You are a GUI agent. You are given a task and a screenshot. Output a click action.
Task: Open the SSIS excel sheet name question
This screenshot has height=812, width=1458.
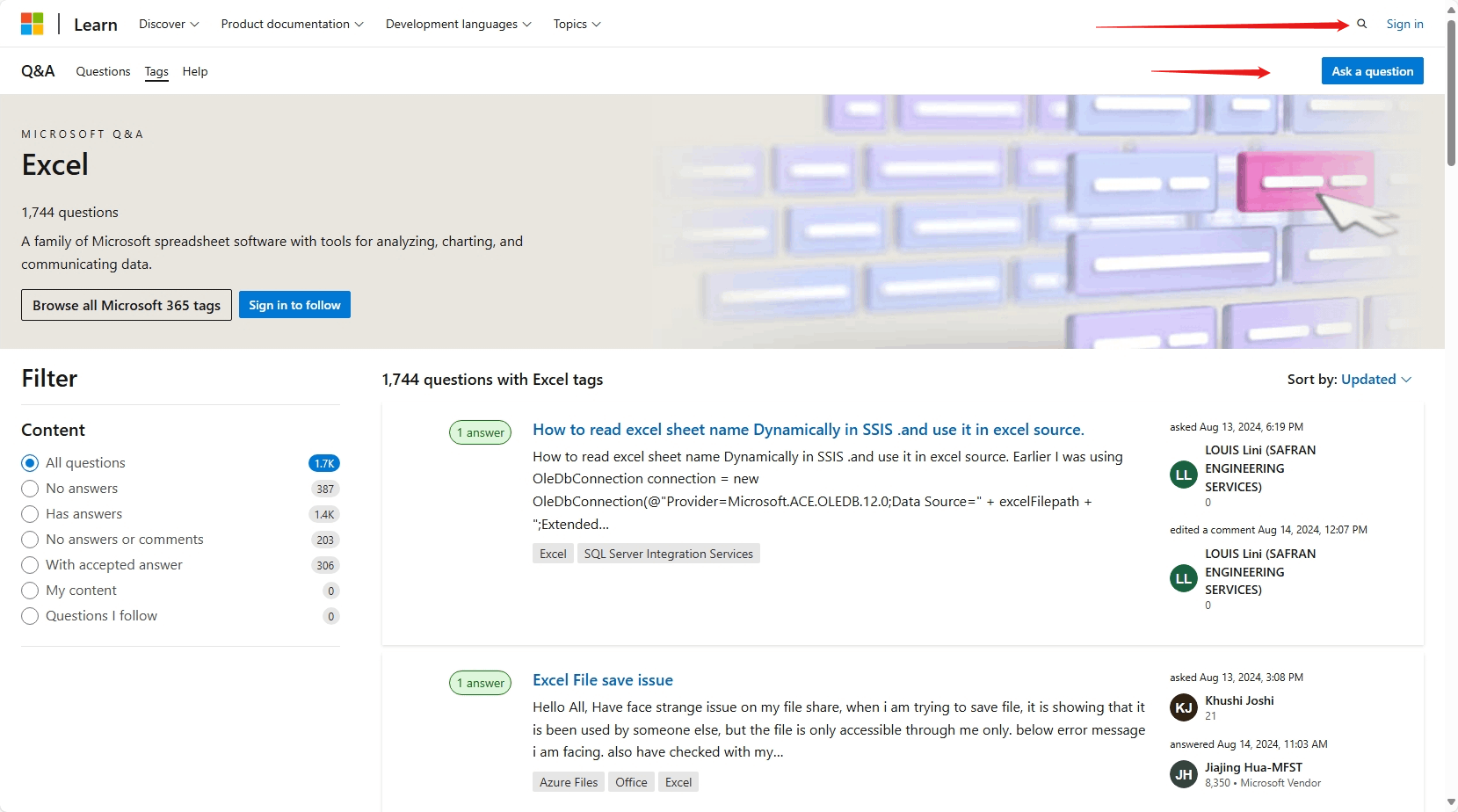coord(808,430)
